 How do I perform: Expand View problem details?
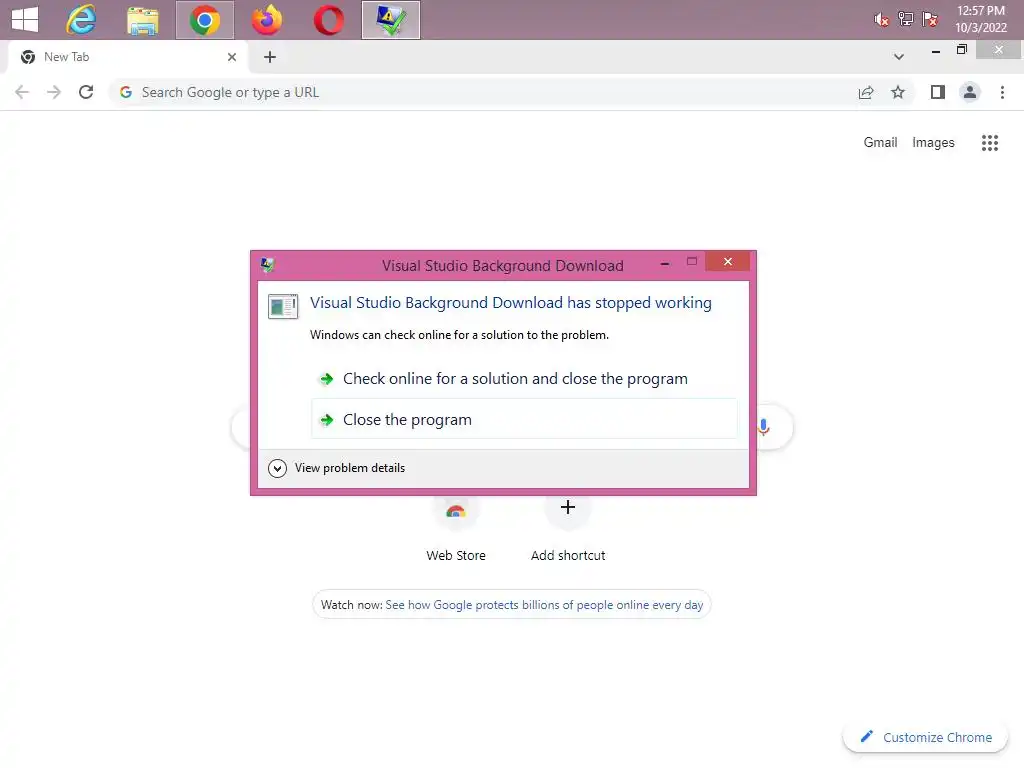click(x=336, y=468)
